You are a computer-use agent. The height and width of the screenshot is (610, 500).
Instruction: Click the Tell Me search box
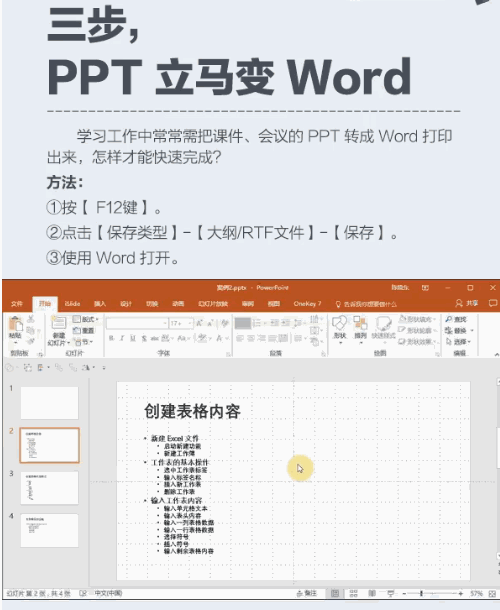366,304
